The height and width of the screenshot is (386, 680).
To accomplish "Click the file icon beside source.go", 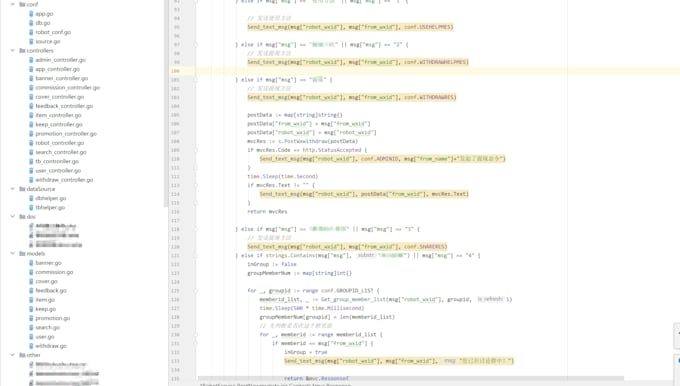I will tap(31, 42).
